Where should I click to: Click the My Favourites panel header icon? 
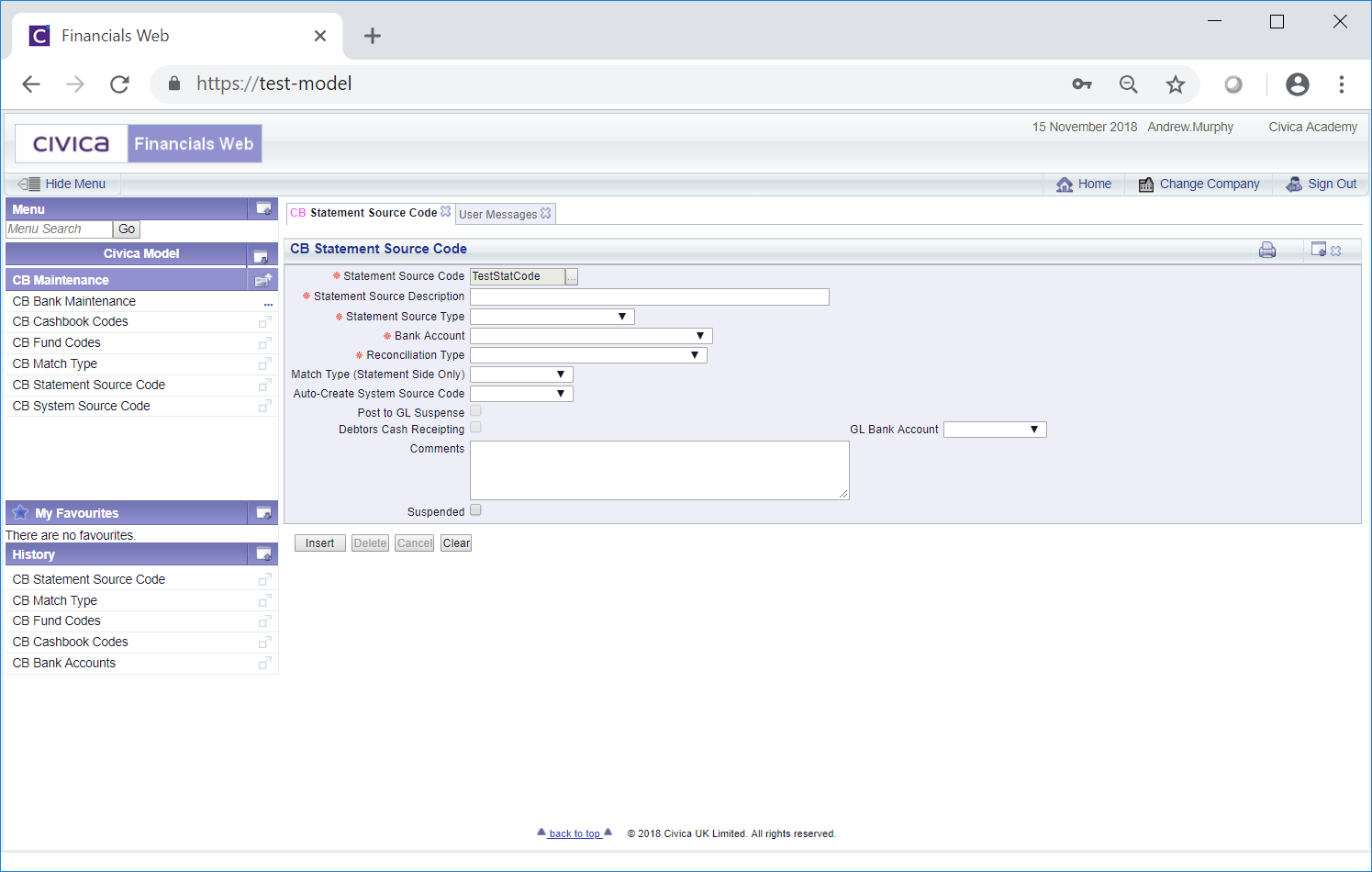pyautogui.click(x=263, y=513)
